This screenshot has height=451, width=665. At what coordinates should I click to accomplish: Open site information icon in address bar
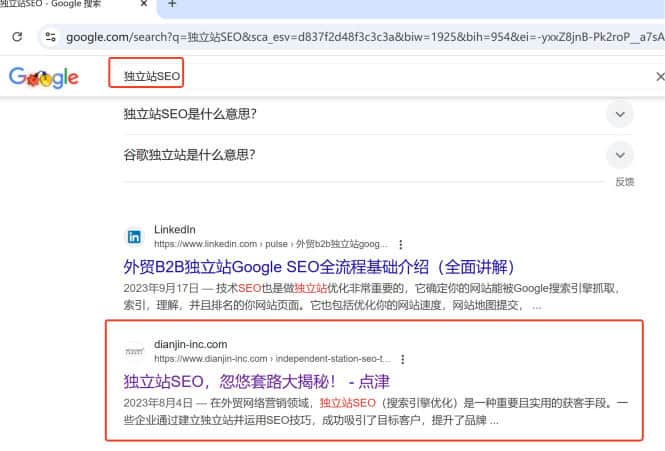click(50, 37)
